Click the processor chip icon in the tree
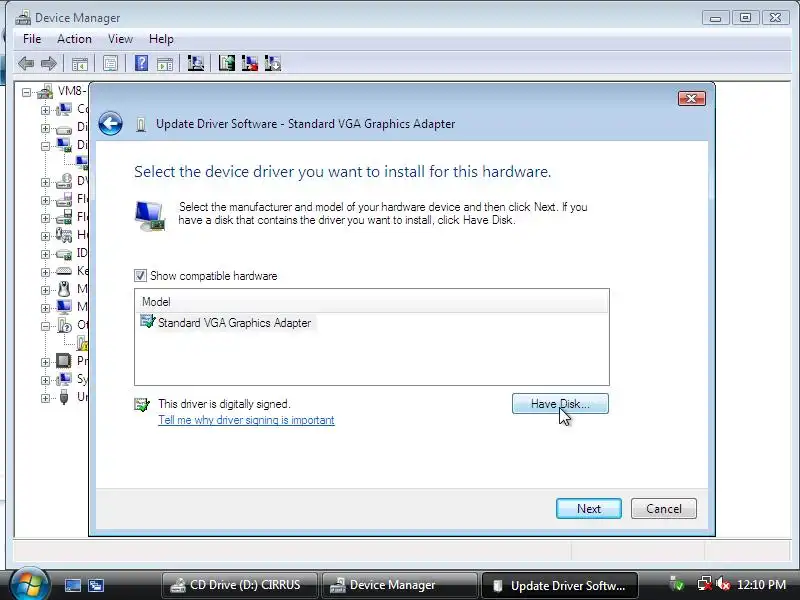Image resolution: width=800 pixels, height=600 pixels. [64, 361]
